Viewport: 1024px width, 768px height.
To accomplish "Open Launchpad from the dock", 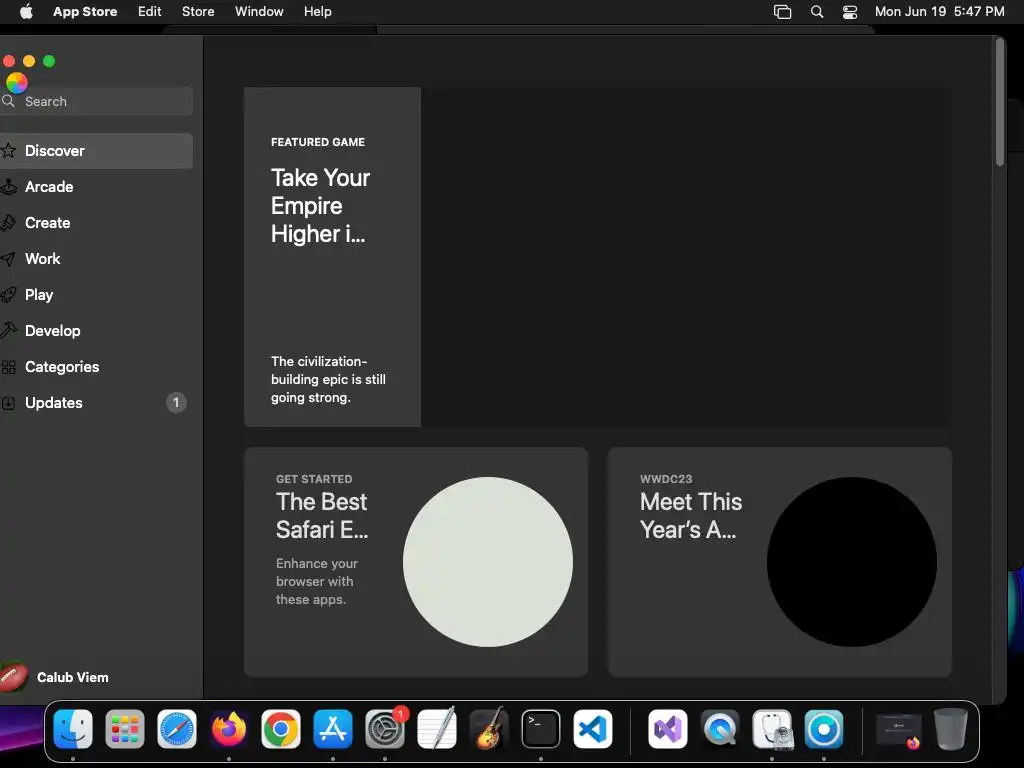I will [125, 729].
